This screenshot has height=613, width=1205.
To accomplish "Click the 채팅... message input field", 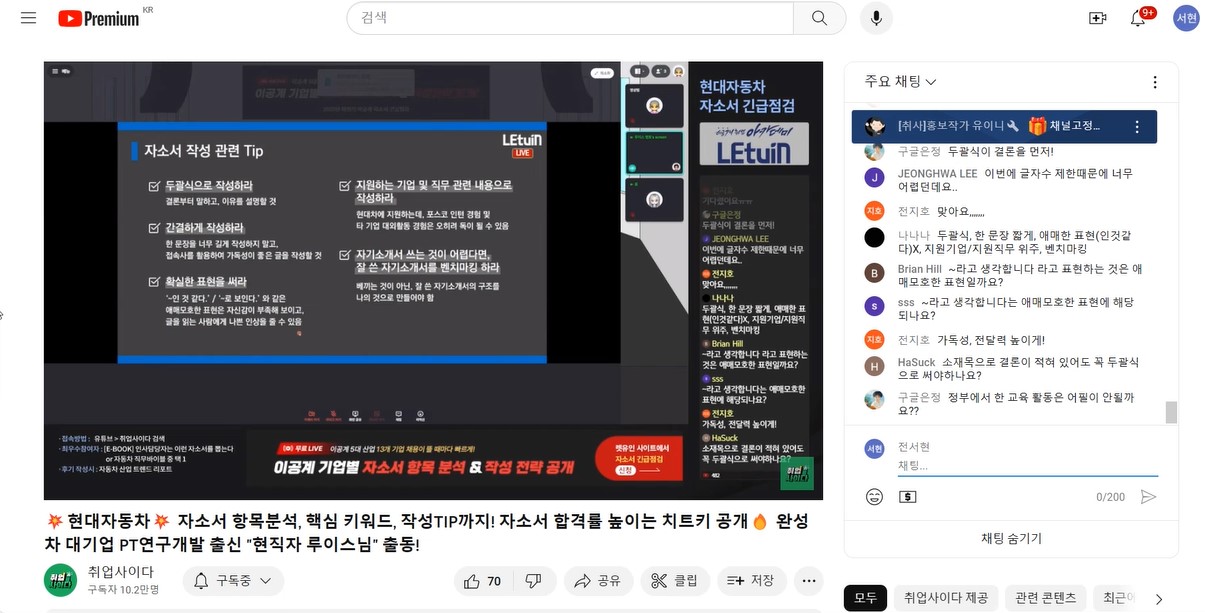I will tap(1027, 466).
